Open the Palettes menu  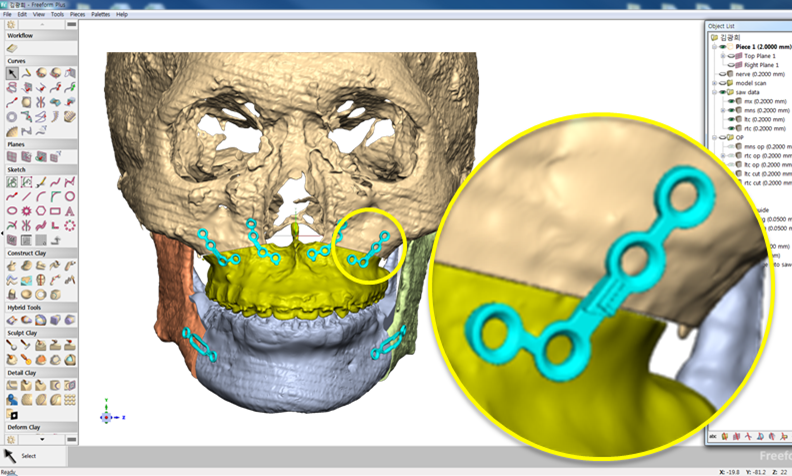[101, 15]
